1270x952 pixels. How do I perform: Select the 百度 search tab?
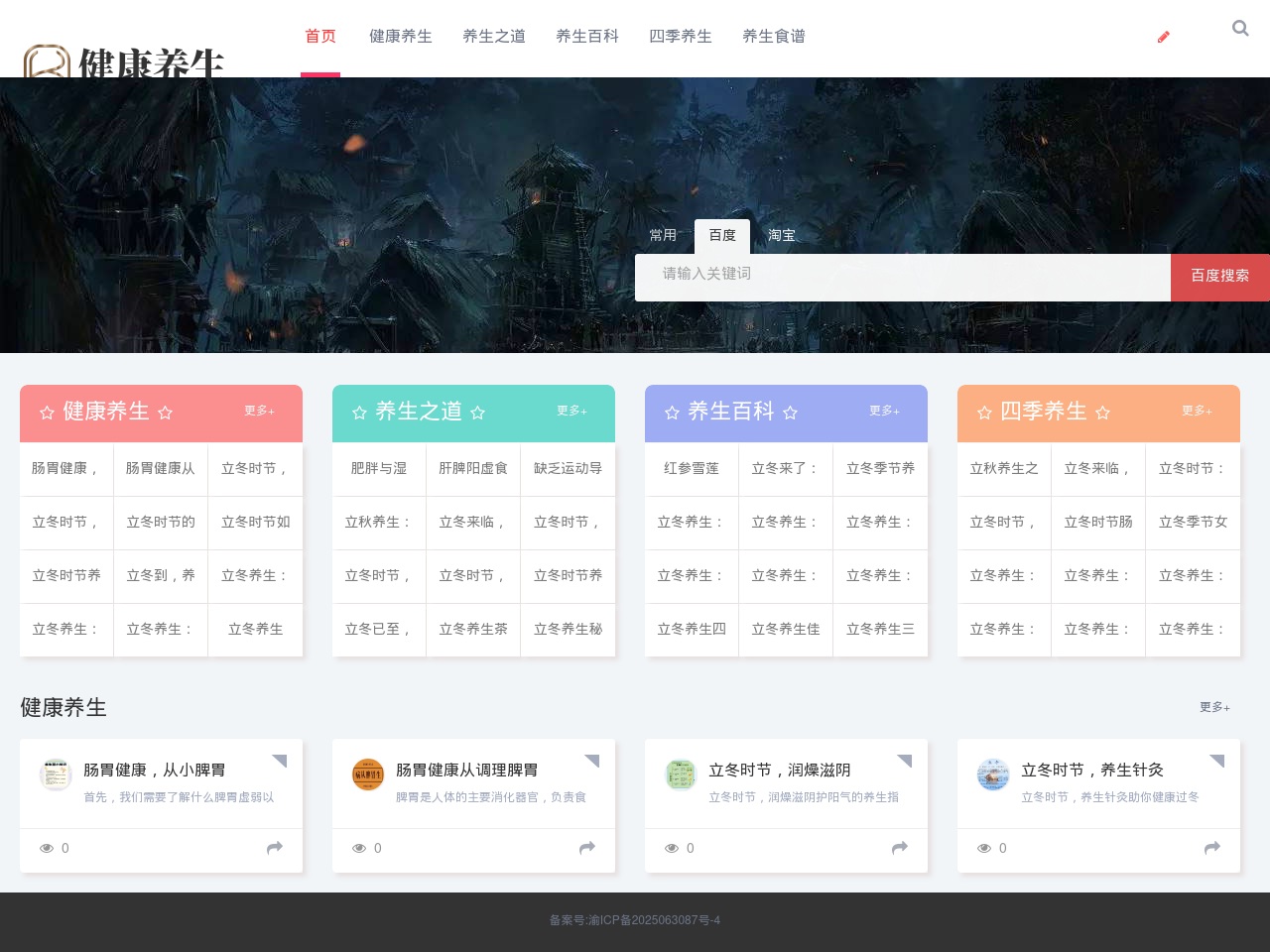pyautogui.click(x=722, y=236)
